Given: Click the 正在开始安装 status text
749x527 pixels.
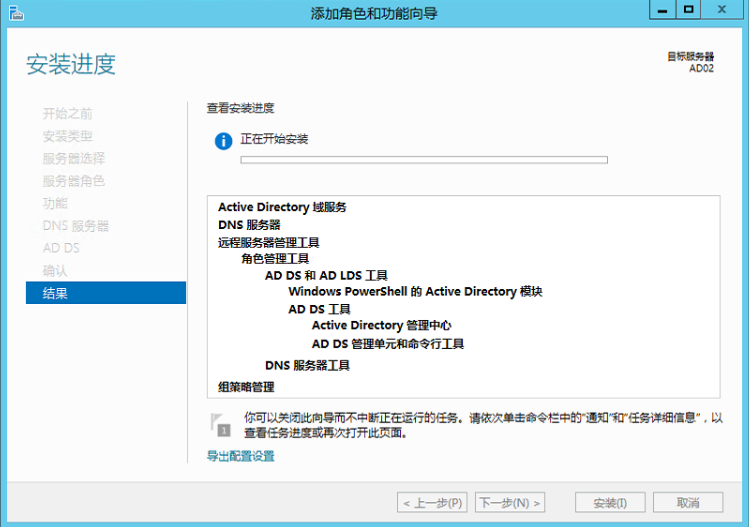Looking at the screenshot, I should (274, 139).
